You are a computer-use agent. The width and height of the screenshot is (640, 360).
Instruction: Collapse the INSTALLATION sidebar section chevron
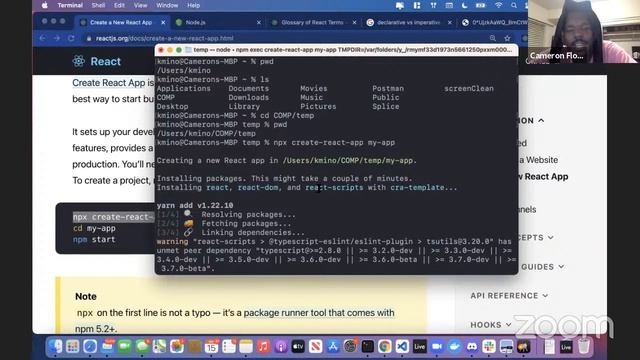click(541, 120)
